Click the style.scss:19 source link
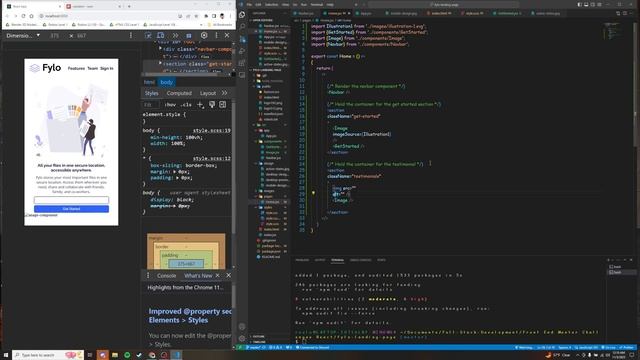Image resolution: width=640 pixels, height=360 pixels. pos(211,131)
